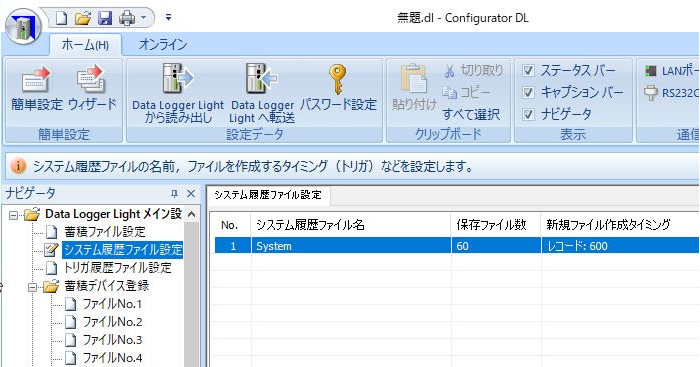
Task: Open パスワード設定 key icon
Action: pyautogui.click(x=338, y=88)
